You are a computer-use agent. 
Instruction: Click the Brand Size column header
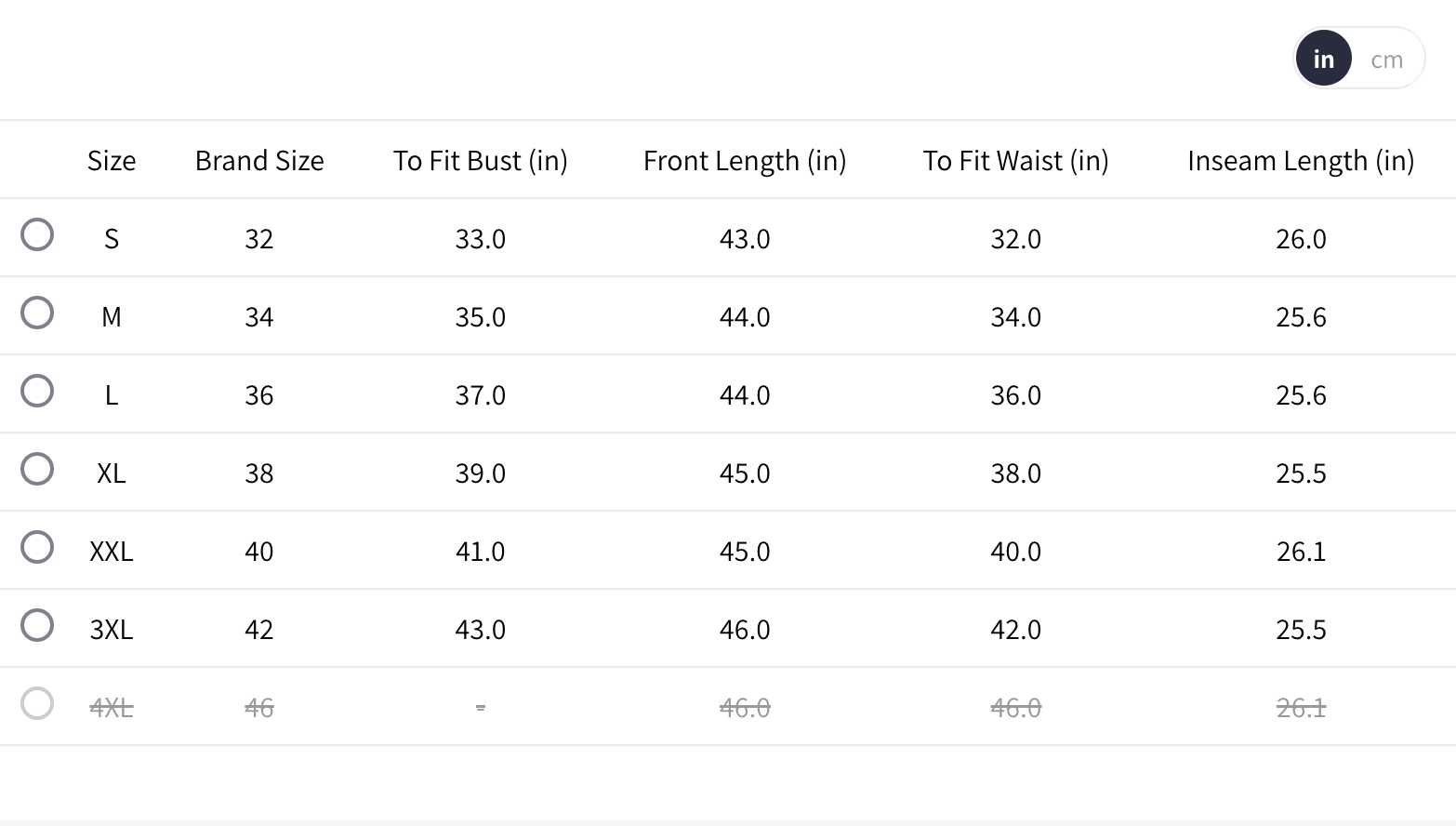pyautogui.click(x=259, y=161)
